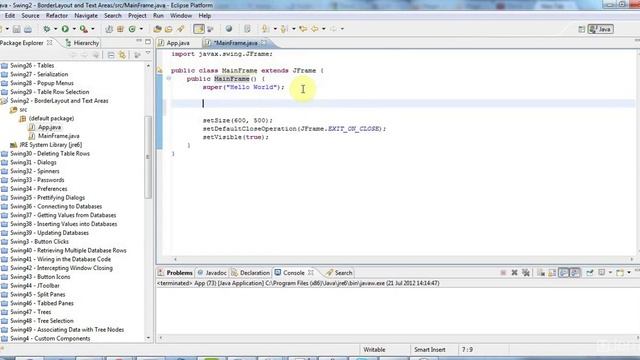640x360 pixels.
Task: Open the Back history dropdown arrow
Action: click(x=324, y=29)
